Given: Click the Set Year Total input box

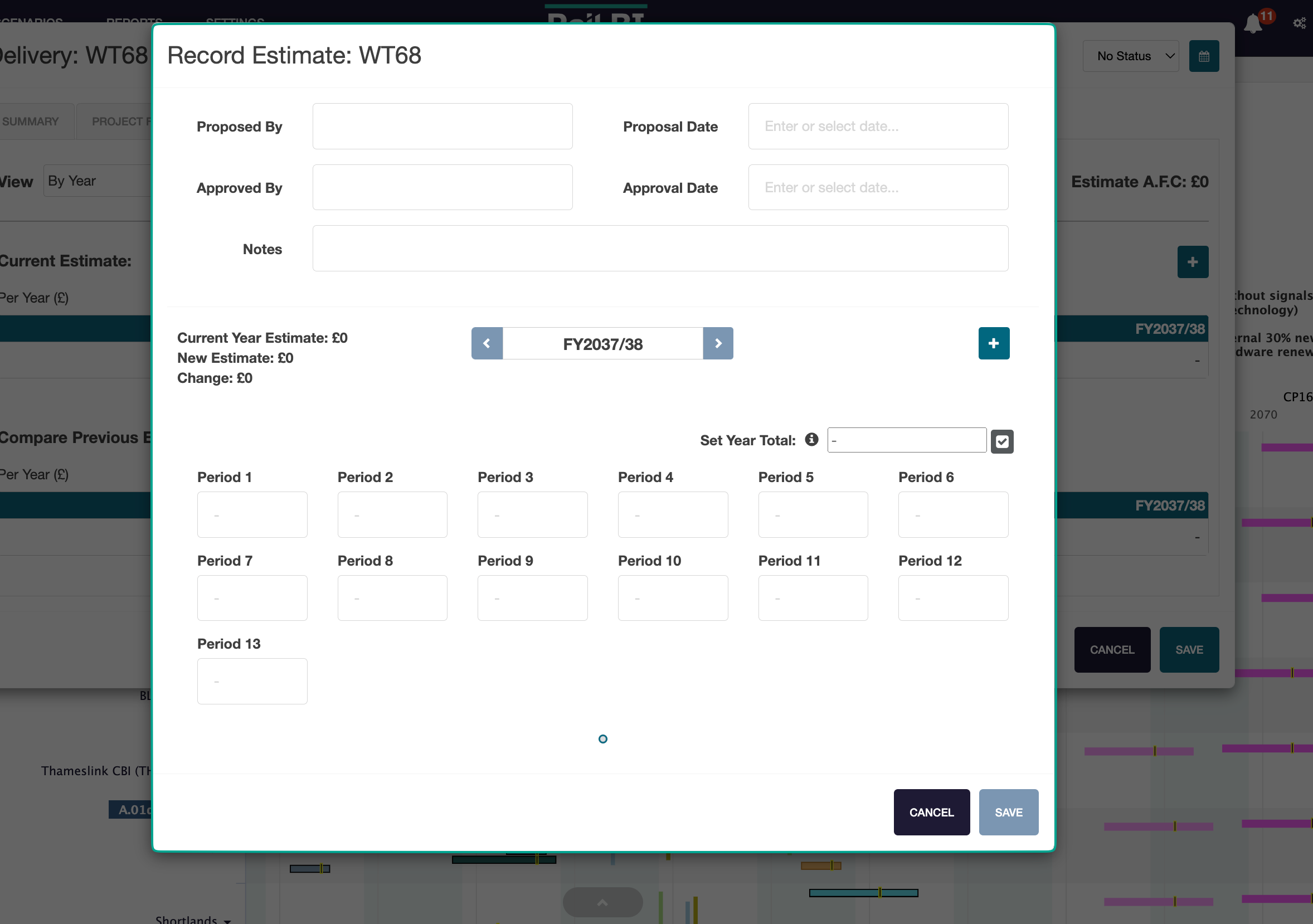Looking at the screenshot, I should pos(906,440).
